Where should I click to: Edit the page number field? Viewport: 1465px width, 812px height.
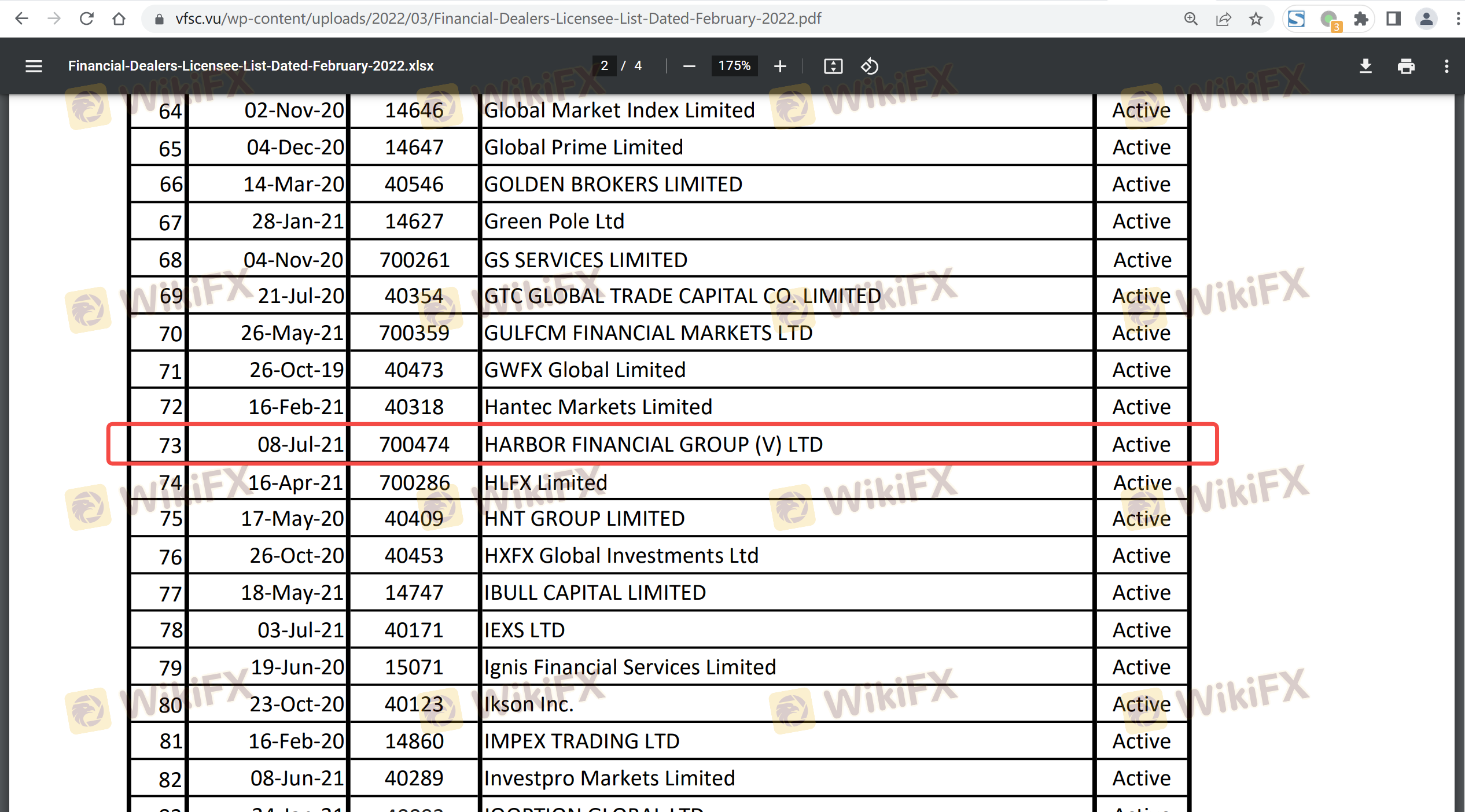pos(604,66)
